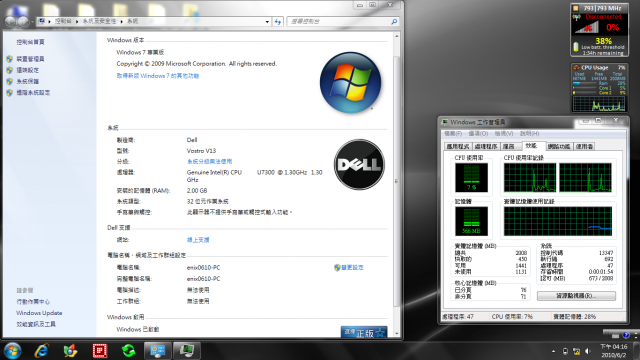Go to 控制台首頁 Control Panel home

tap(30, 42)
